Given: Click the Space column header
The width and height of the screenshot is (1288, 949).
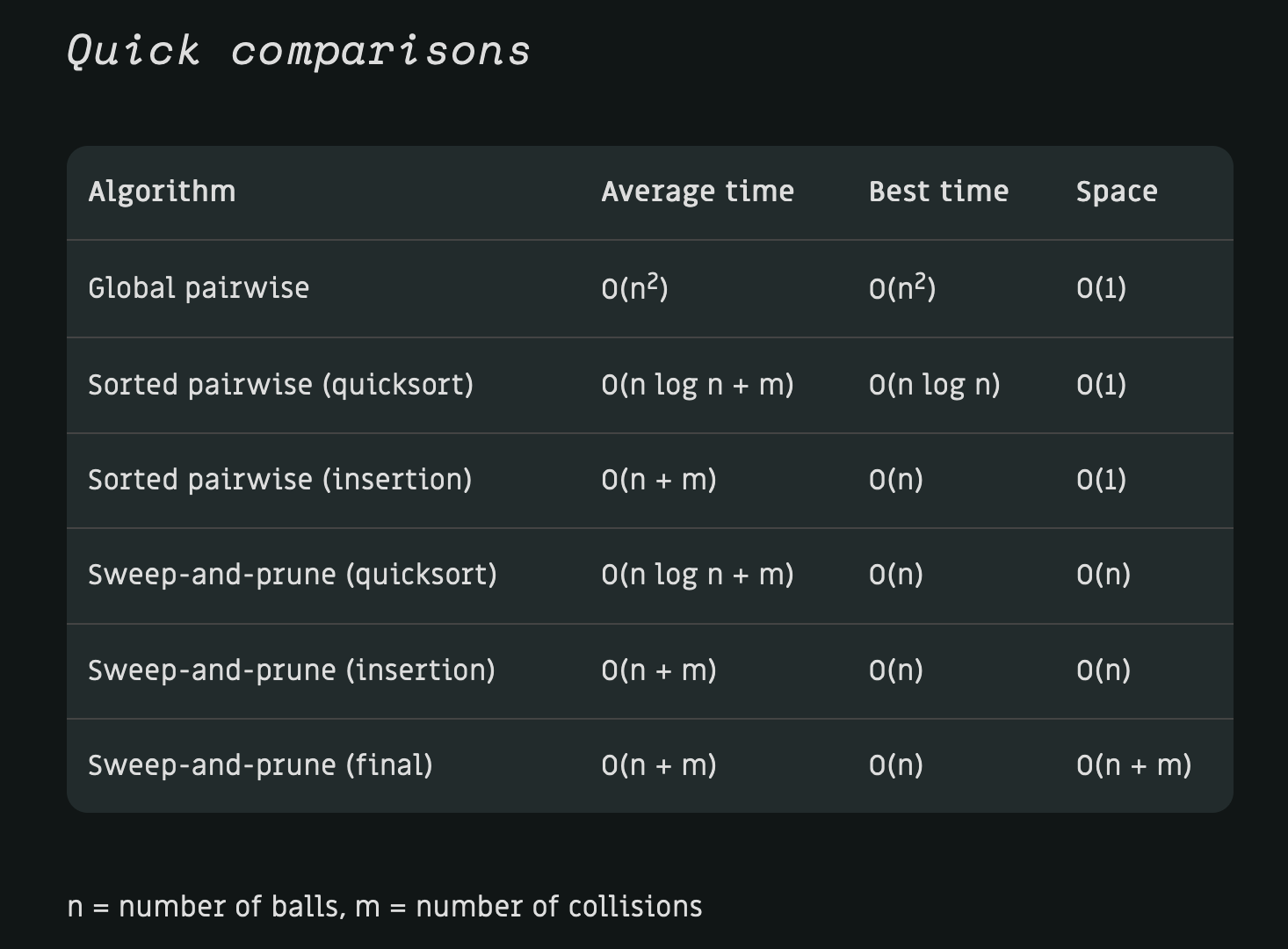Looking at the screenshot, I should click(x=1117, y=192).
